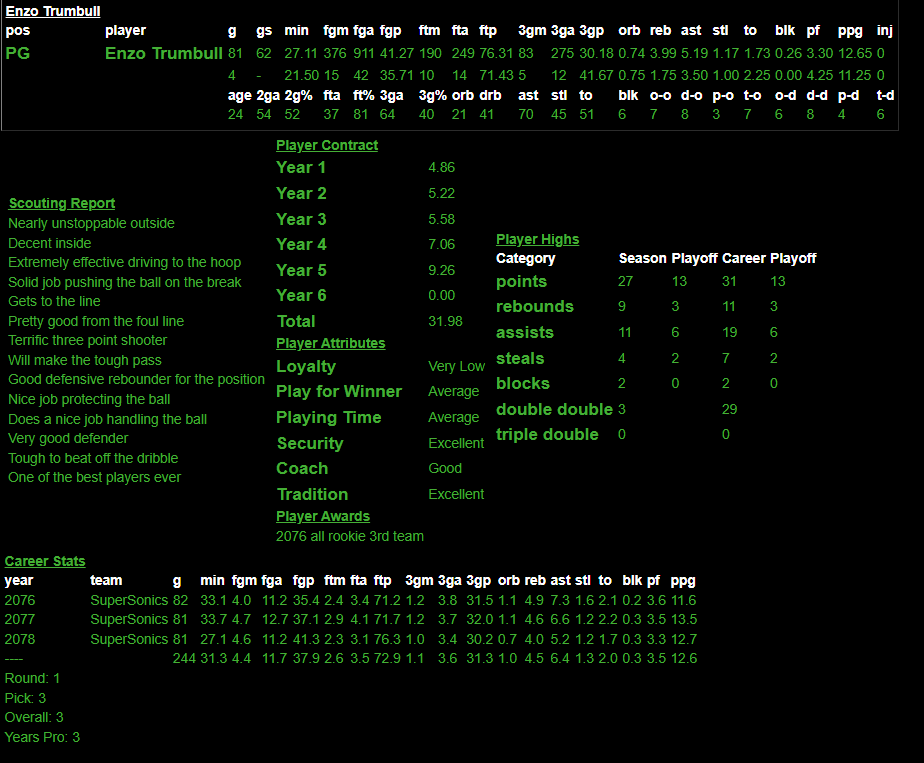The height and width of the screenshot is (763, 924).
Task: Open the Player Attributes heading
Action: [x=331, y=343]
